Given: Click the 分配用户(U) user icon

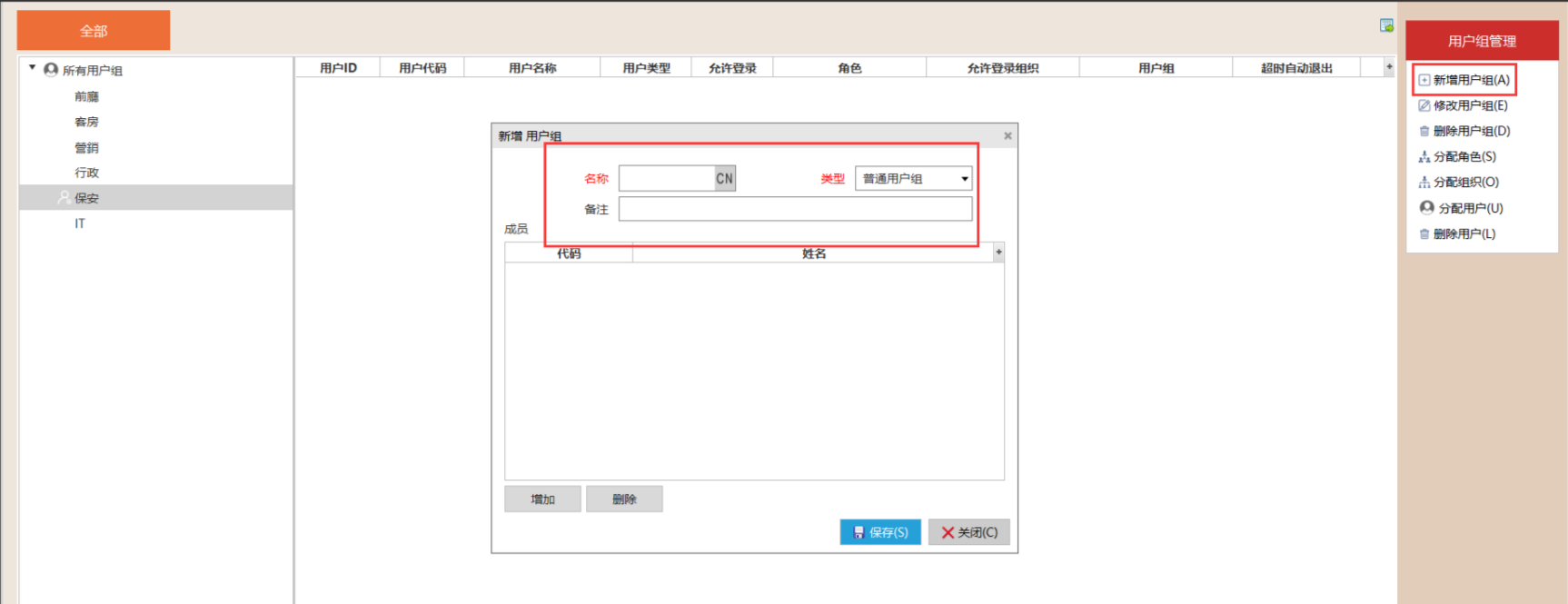Looking at the screenshot, I should pyautogui.click(x=1426, y=208).
